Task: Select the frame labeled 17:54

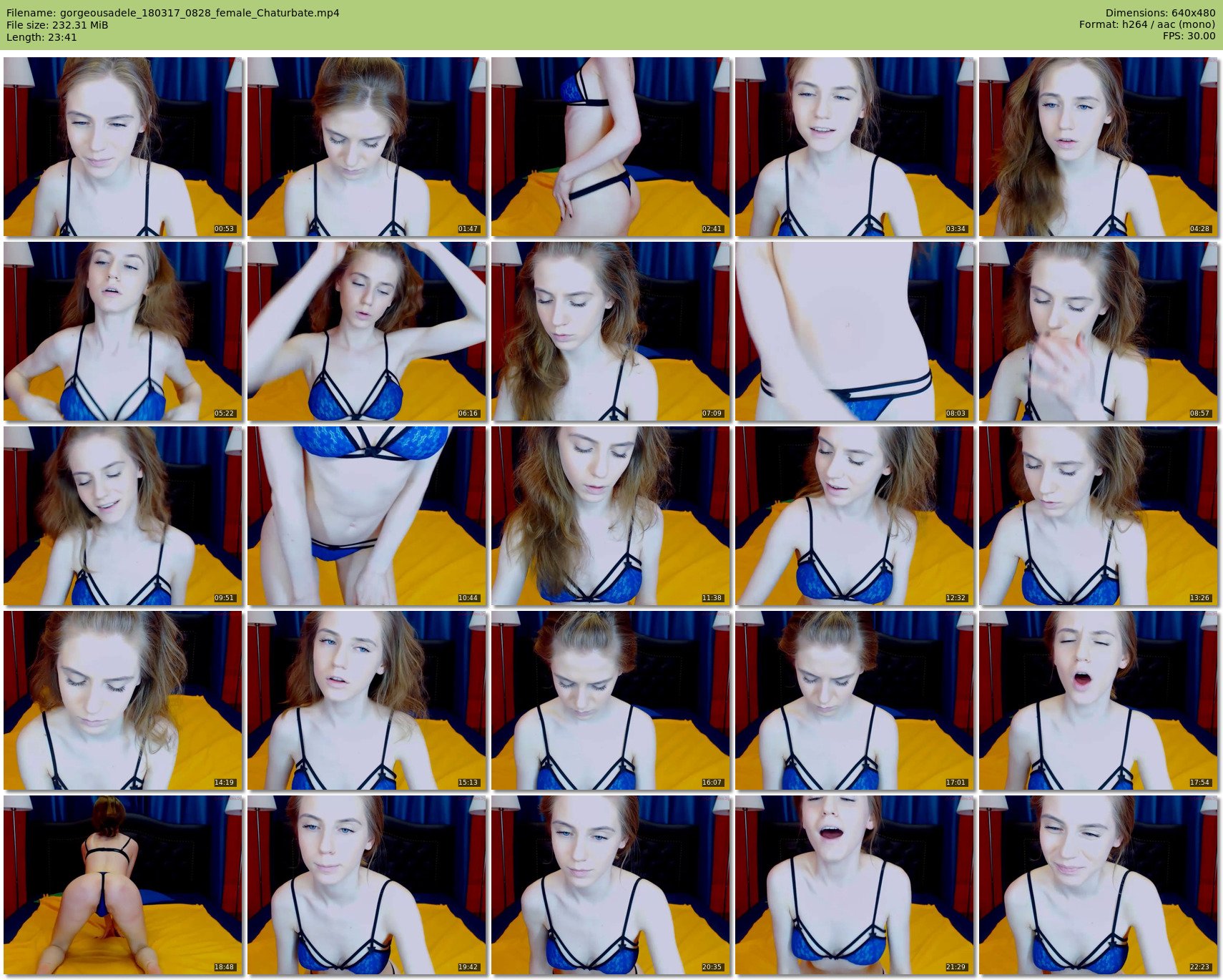Action: 1098,700
